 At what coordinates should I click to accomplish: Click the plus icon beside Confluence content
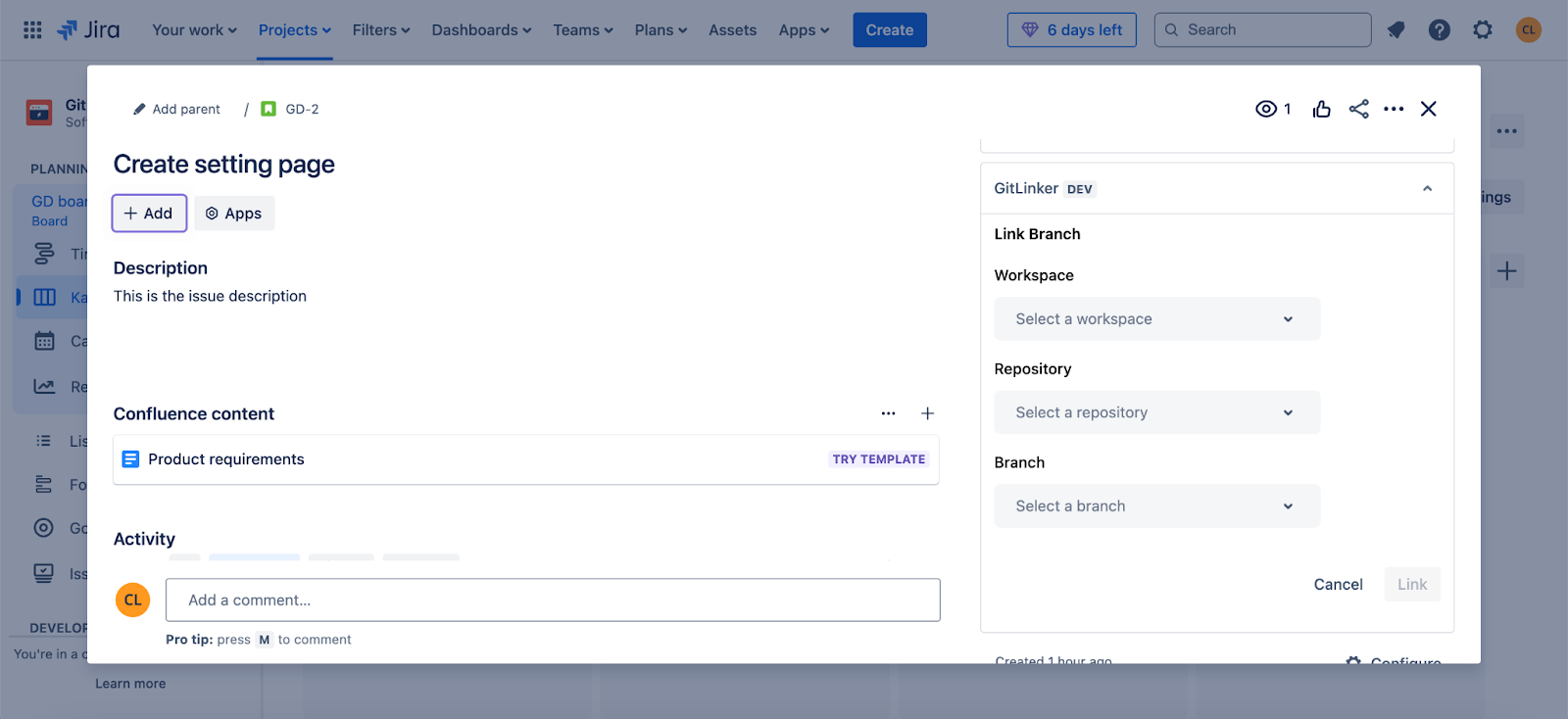point(927,413)
